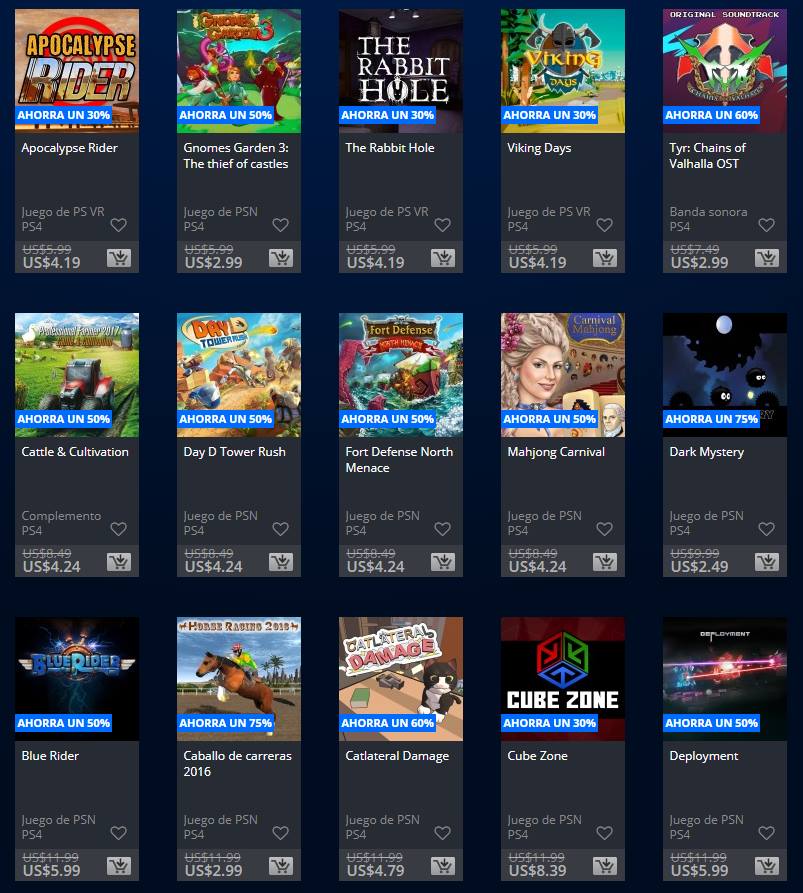This screenshot has width=803, height=893.
Task: Add Blue Rider to cart
Action: (119, 867)
